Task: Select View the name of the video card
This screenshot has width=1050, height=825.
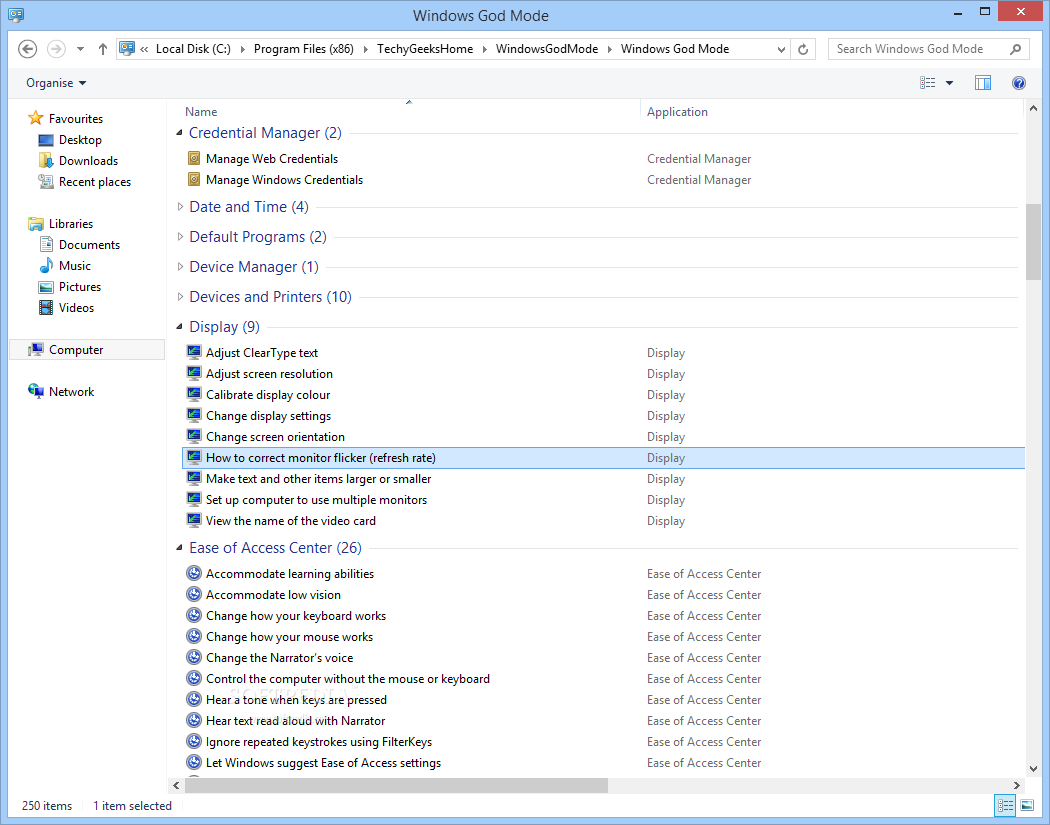Action: click(x=291, y=521)
